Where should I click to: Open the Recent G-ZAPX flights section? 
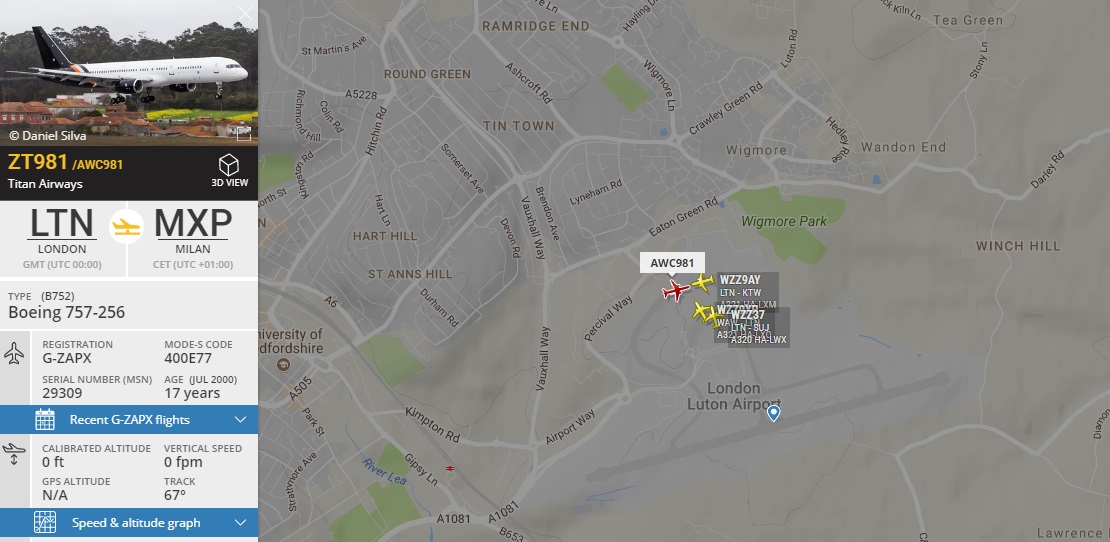(x=129, y=420)
